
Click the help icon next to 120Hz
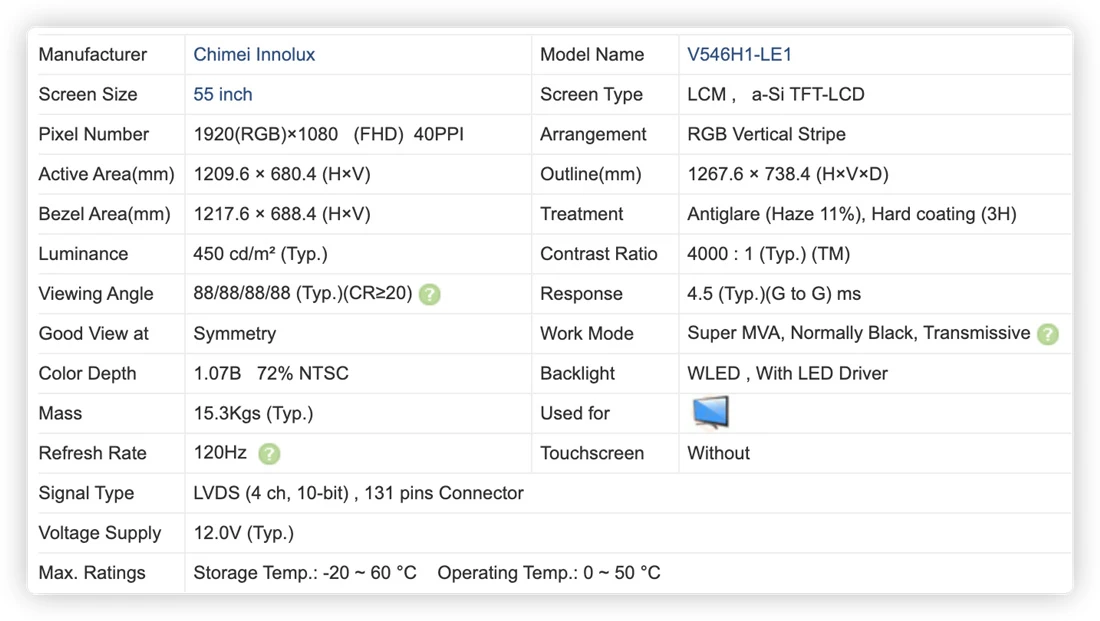pyautogui.click(x=269, y=454)
